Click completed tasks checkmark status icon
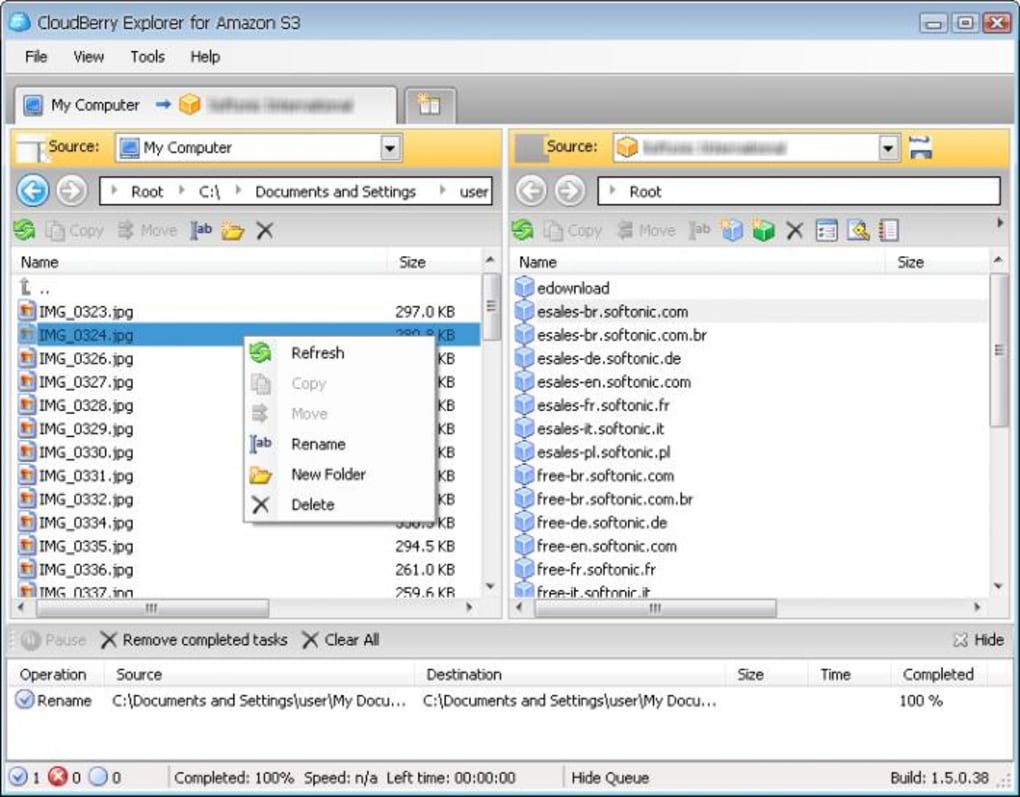This screenshot has height=797, width=1020. [18, 777]
